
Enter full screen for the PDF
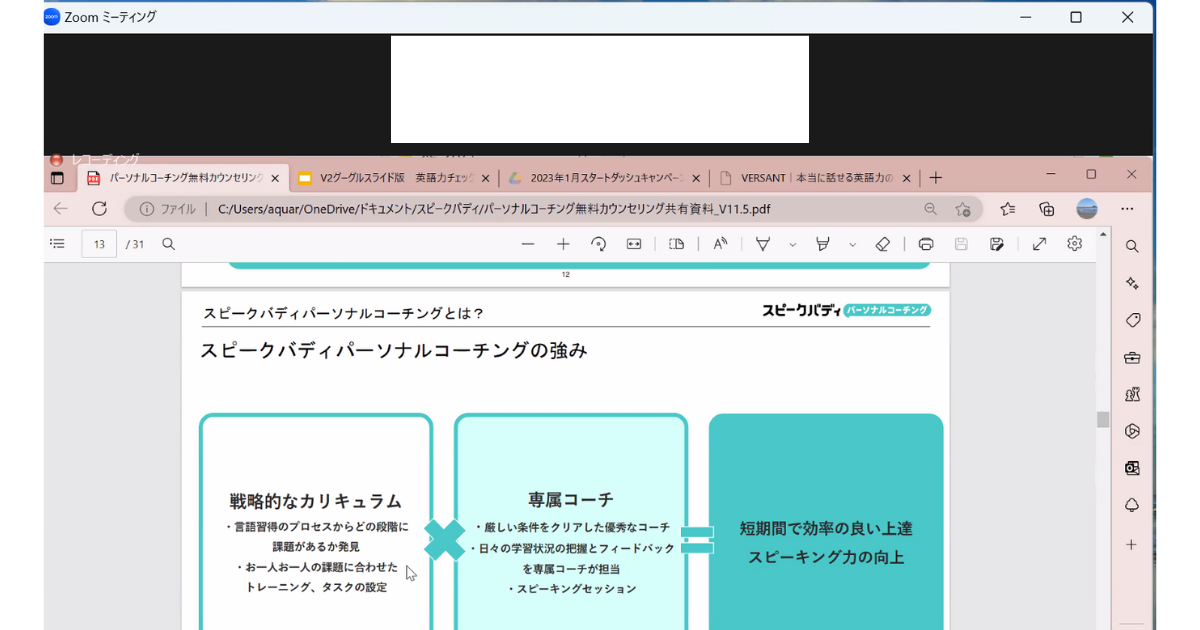[1040, 244]
